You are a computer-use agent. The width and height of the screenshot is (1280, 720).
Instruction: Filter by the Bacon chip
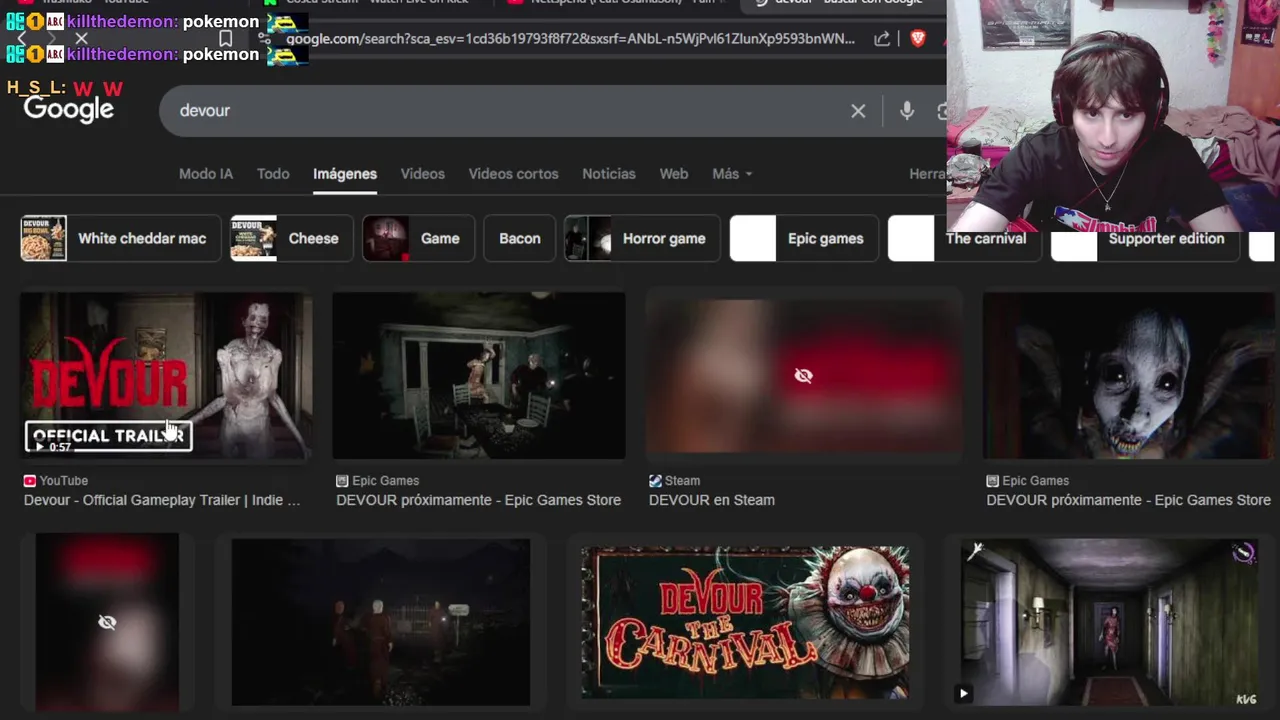[x=520, y=239]
